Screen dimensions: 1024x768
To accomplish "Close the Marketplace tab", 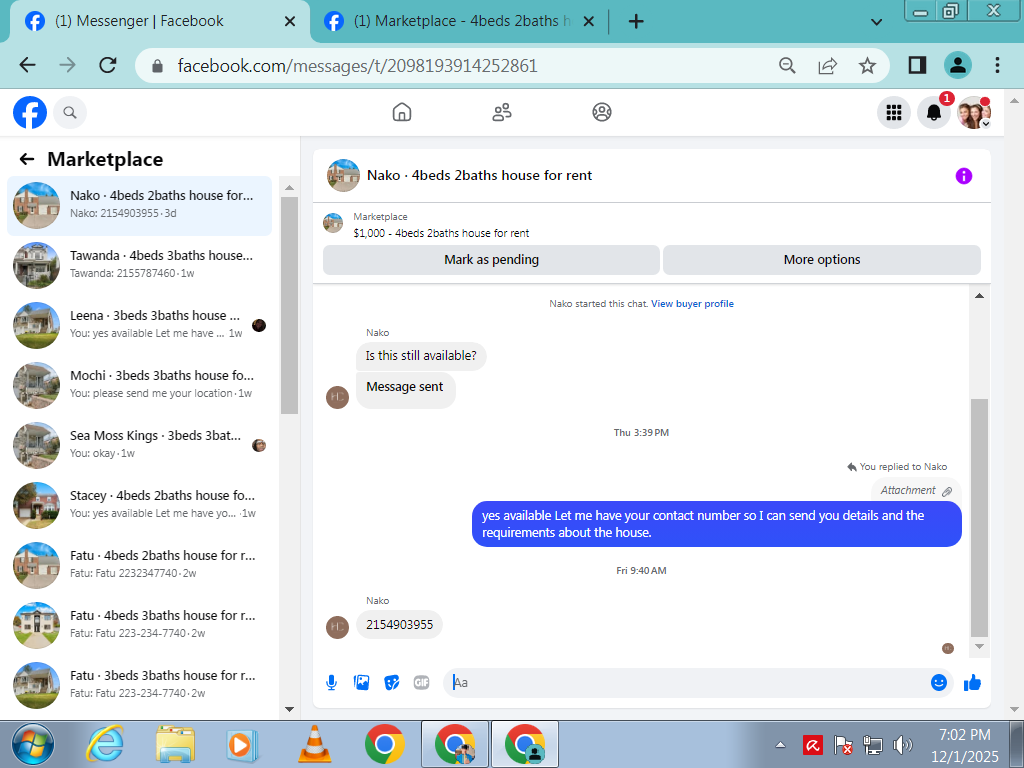I will click(588, 22).
